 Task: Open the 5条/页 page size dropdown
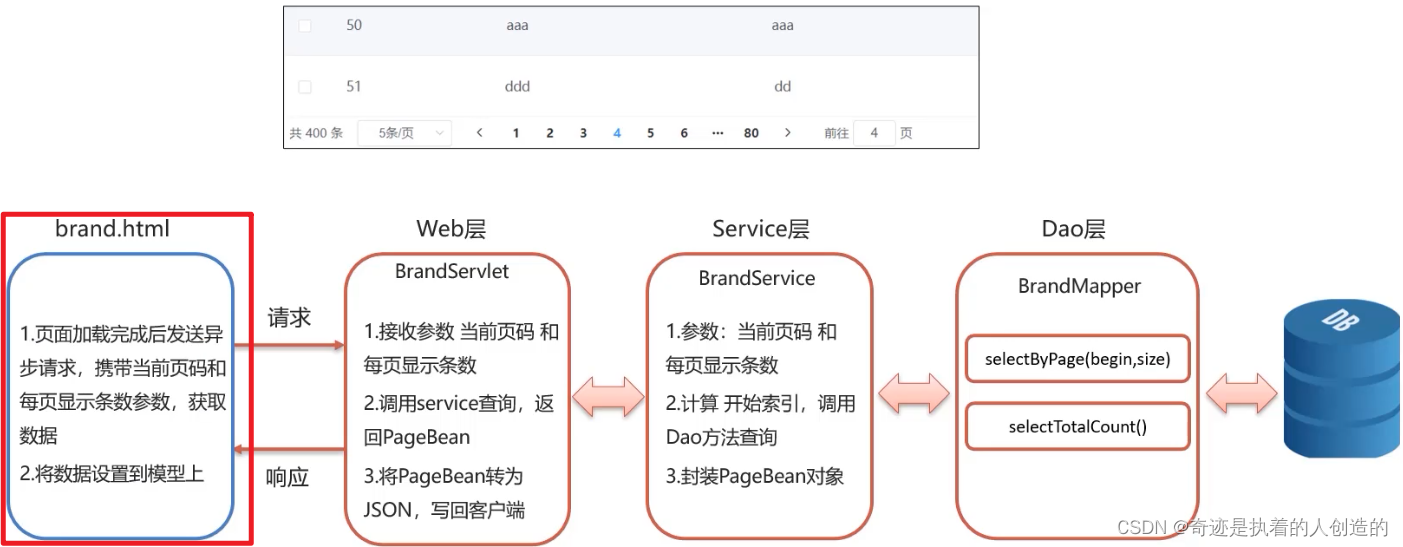404,133
